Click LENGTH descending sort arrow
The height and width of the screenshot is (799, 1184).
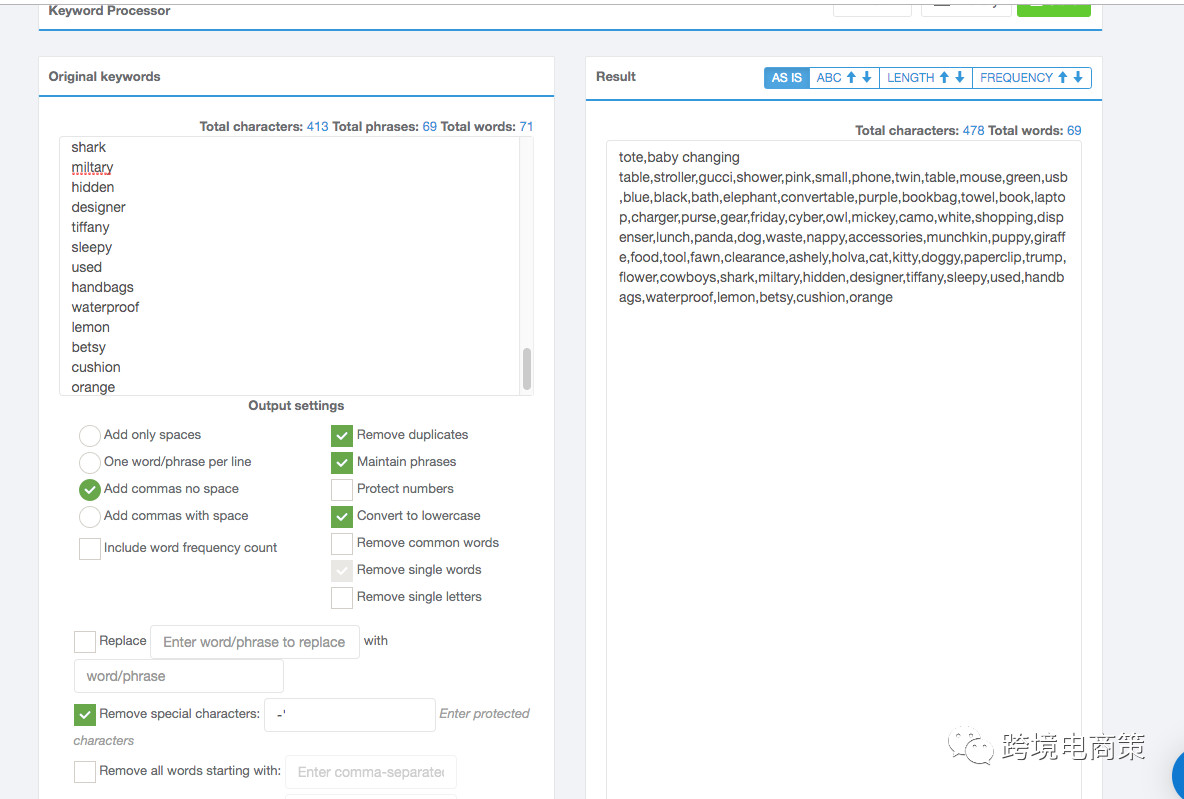pos(960,77)
